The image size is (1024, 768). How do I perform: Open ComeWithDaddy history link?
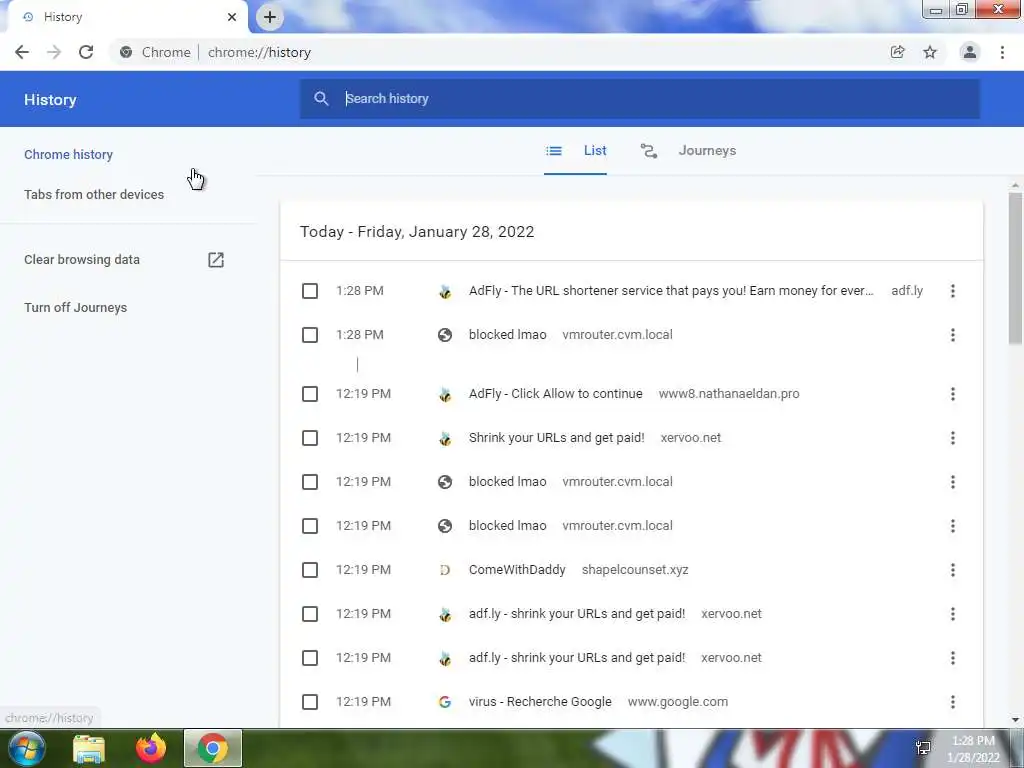[517, 570]
